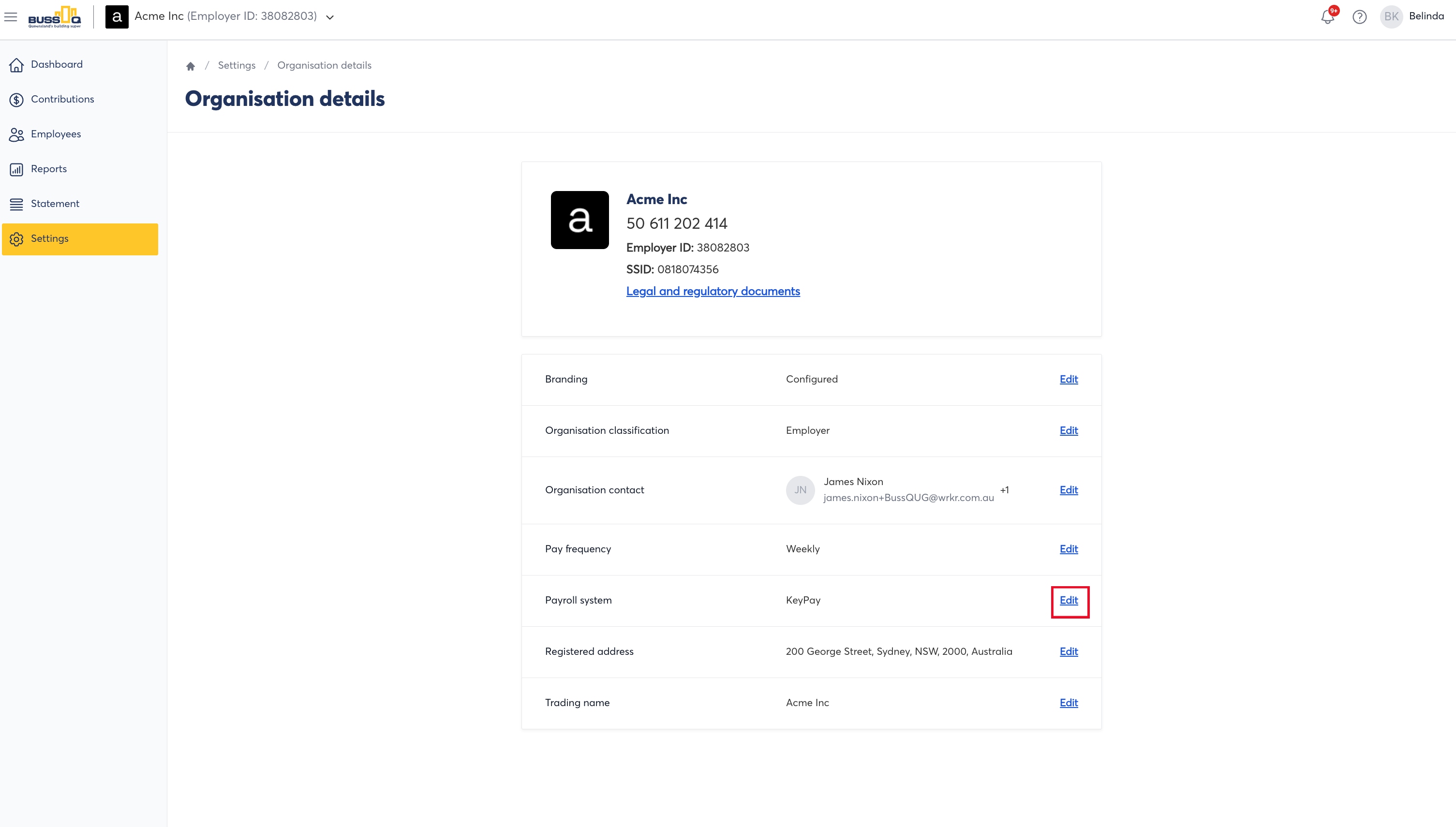The width and height of the screenshot is (1456, 827).
Task: Open the help question mark icon
Action: point(1359,17)
